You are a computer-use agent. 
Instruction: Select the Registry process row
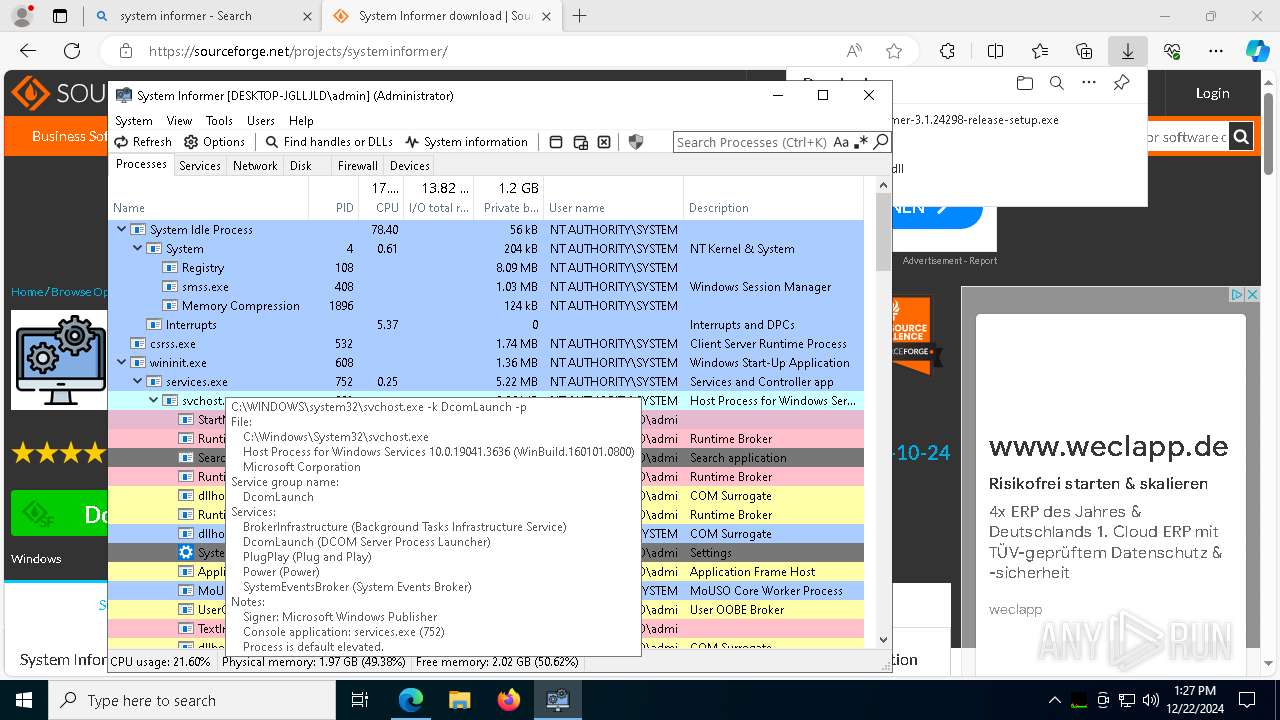coord(486,267)
